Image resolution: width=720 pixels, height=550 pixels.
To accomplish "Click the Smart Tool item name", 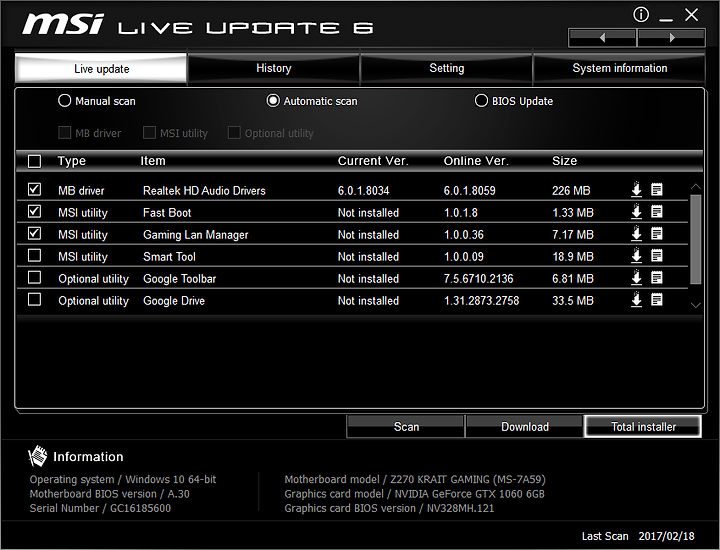I will click(x=169, y=257).
